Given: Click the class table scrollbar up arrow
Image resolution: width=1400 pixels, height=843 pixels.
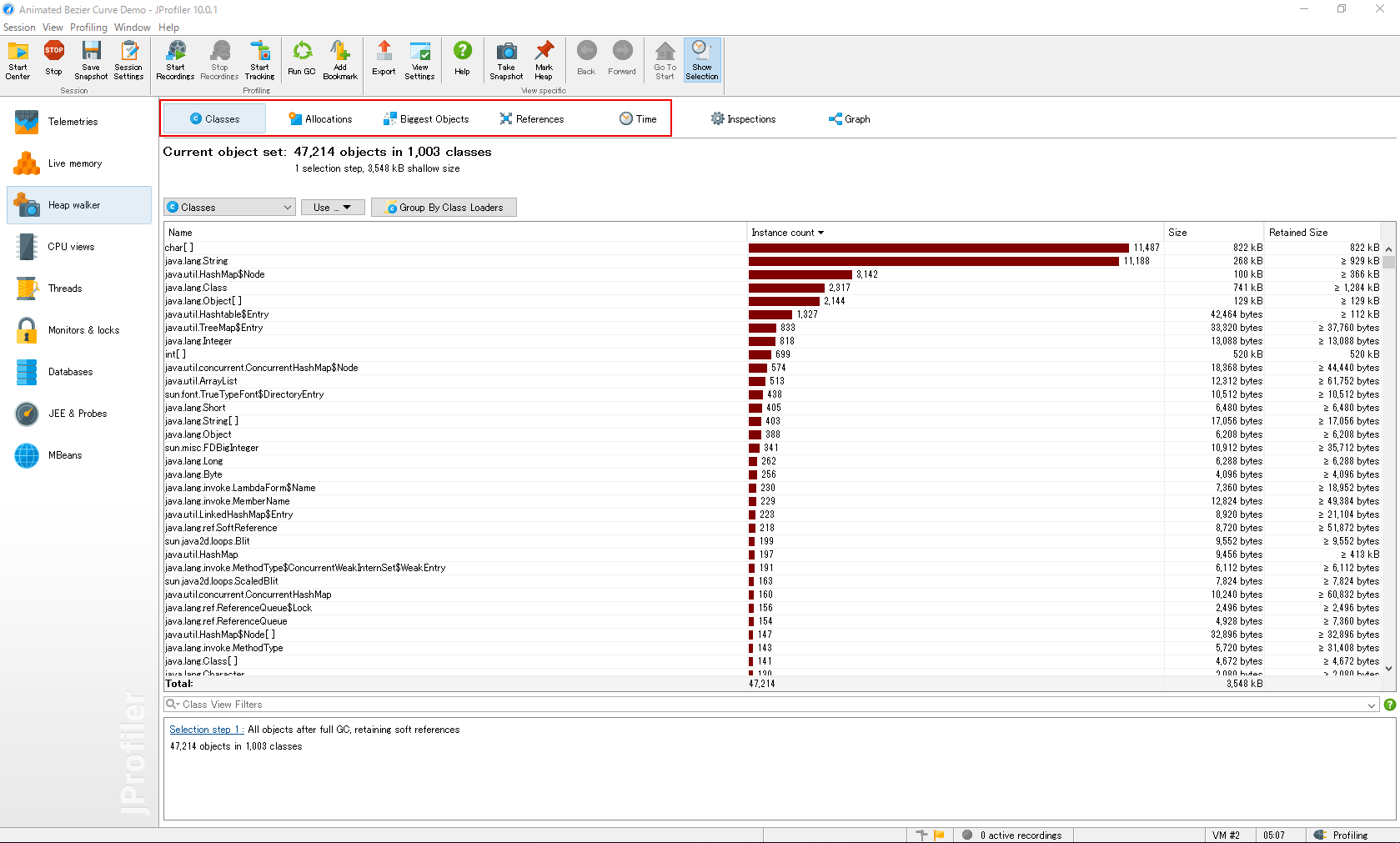Looking at the screenshot, I should 1388,249.
